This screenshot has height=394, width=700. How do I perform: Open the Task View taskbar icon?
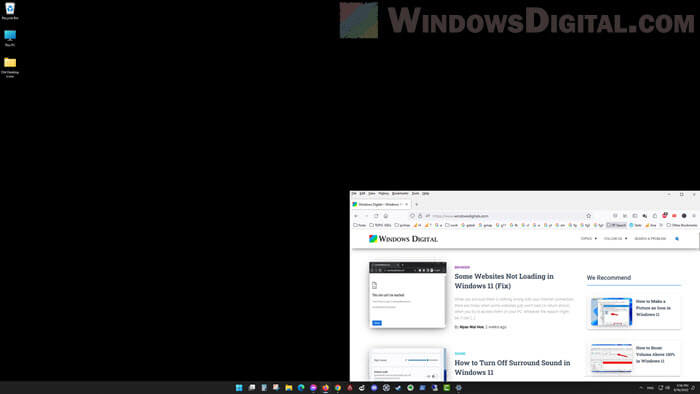[252, 388]
